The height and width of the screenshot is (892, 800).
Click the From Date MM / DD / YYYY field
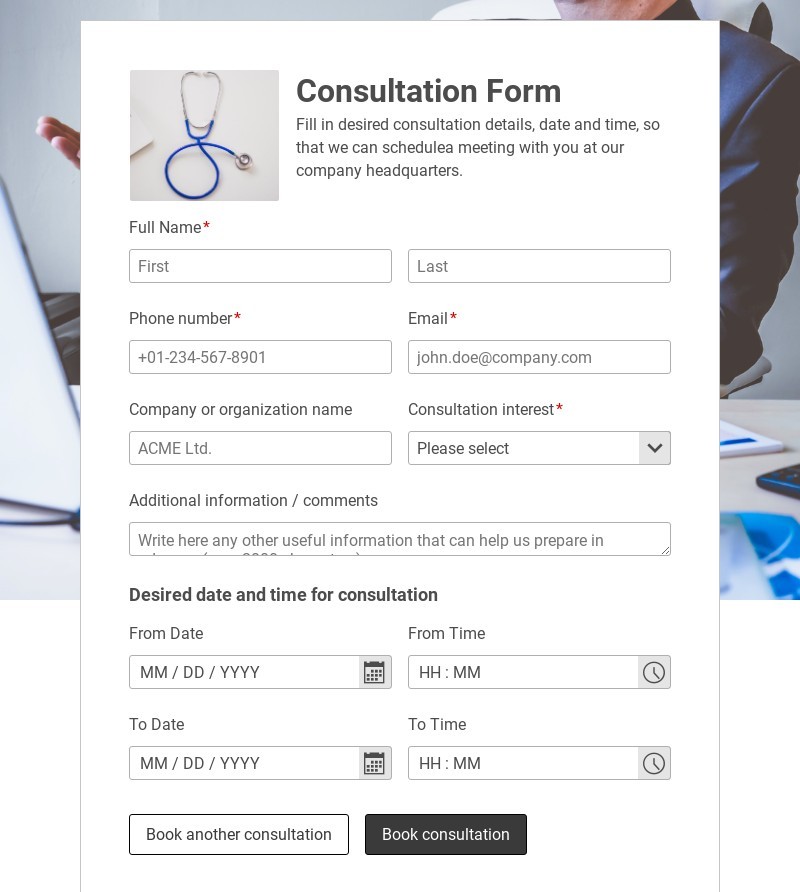click(244, 672)
